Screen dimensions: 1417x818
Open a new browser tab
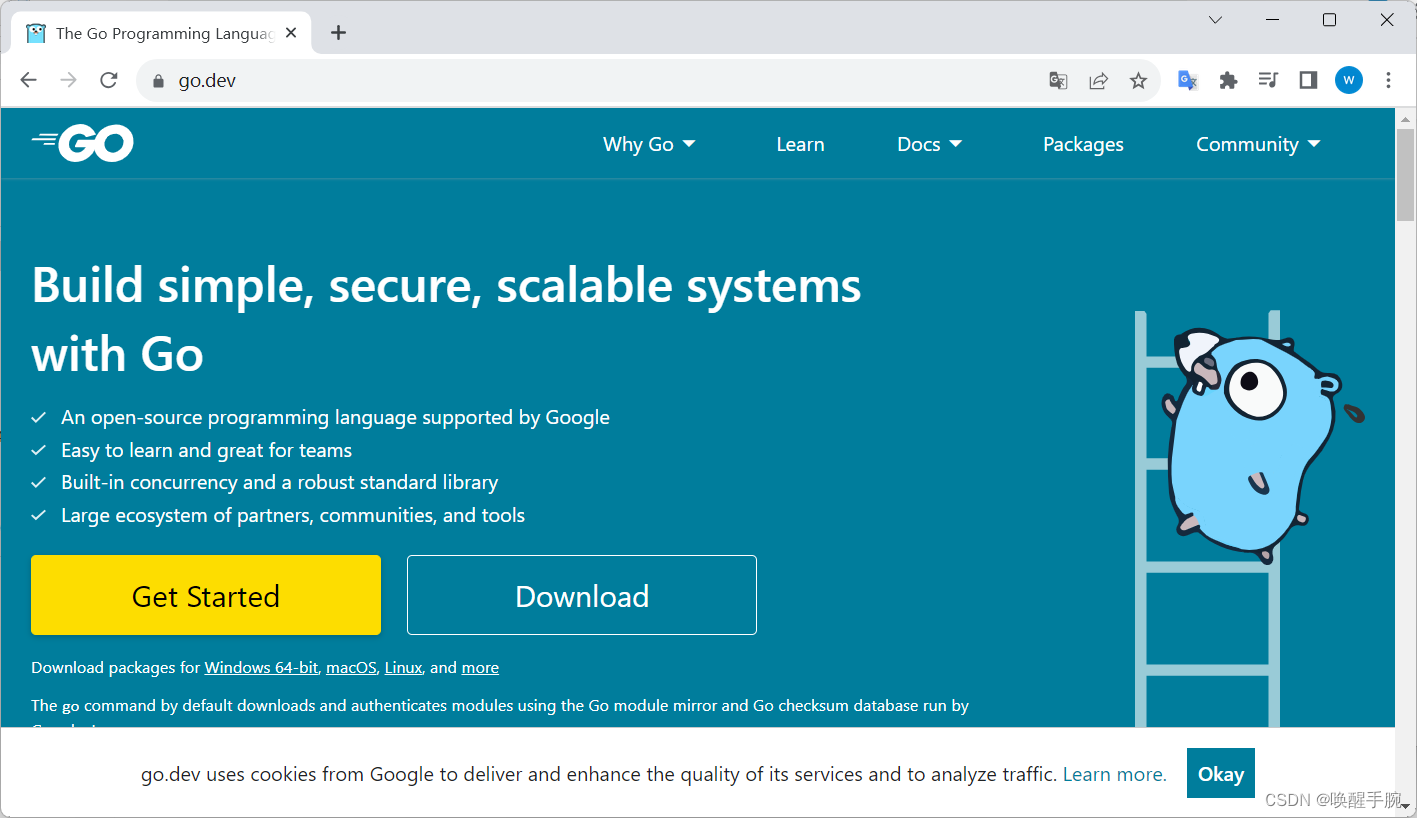(338, 33)
